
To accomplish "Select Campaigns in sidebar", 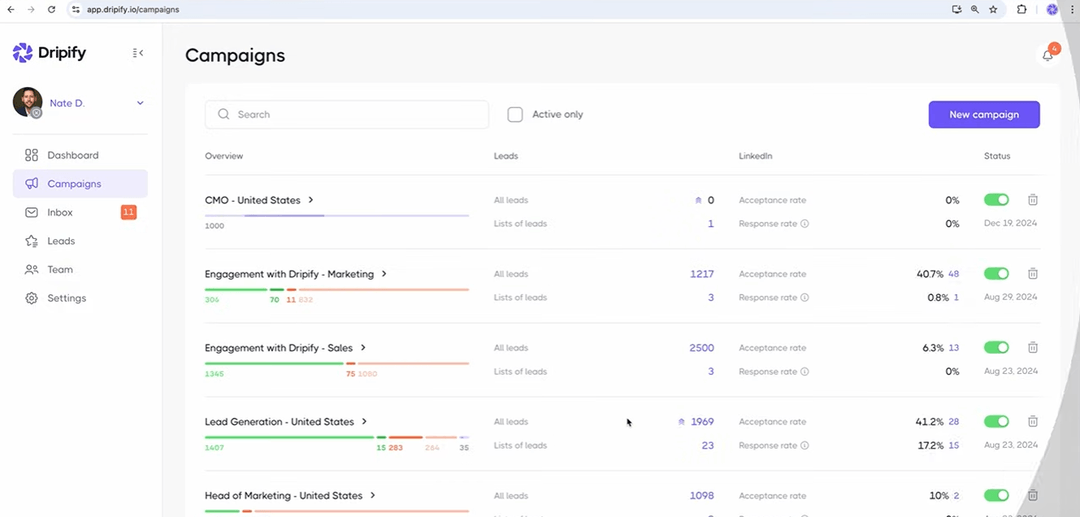I will point(80,184).
